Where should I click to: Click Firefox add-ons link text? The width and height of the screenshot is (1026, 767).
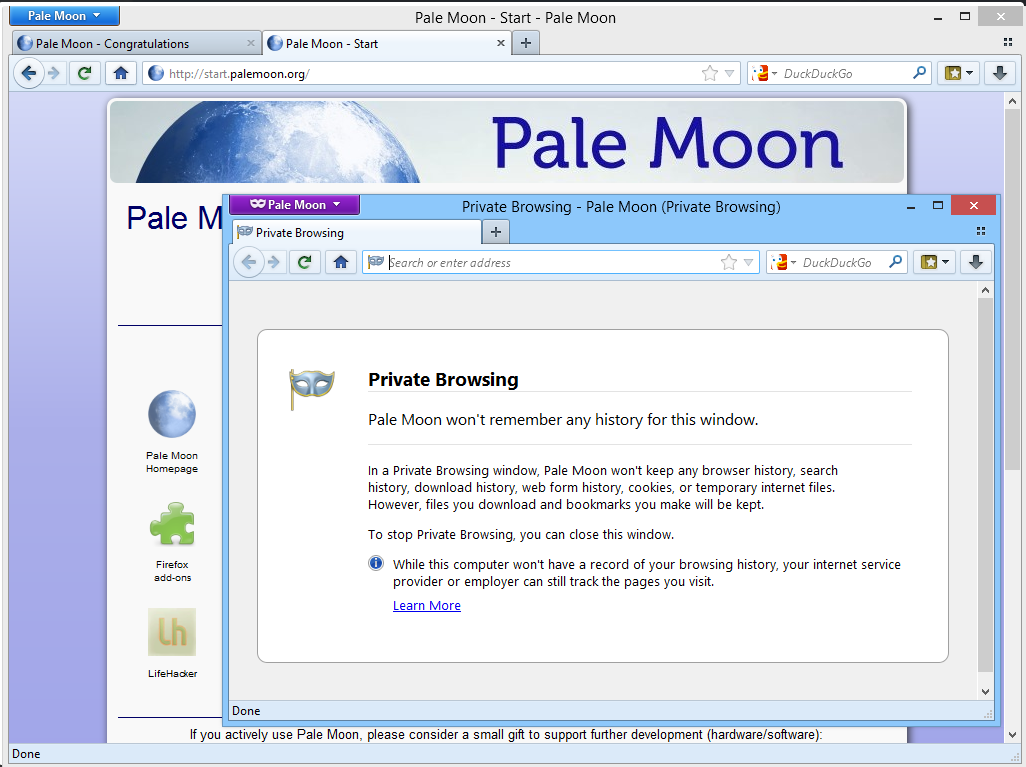coord(173,571)
